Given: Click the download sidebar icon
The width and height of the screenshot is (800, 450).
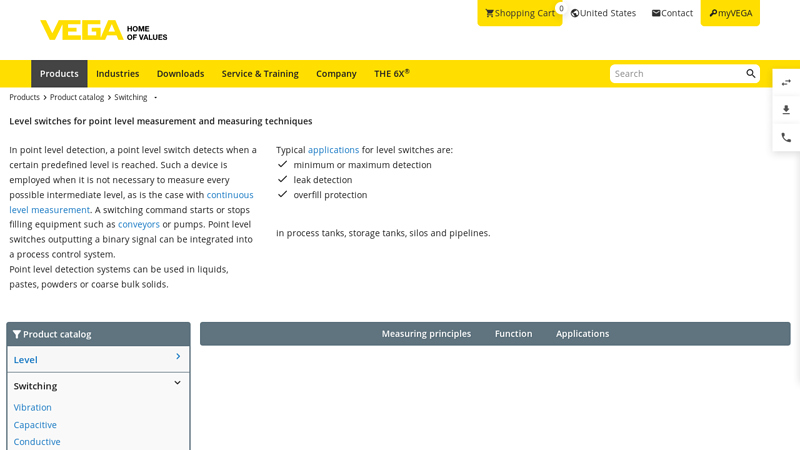Looking at the screenshot, I should tap(786, 110).
